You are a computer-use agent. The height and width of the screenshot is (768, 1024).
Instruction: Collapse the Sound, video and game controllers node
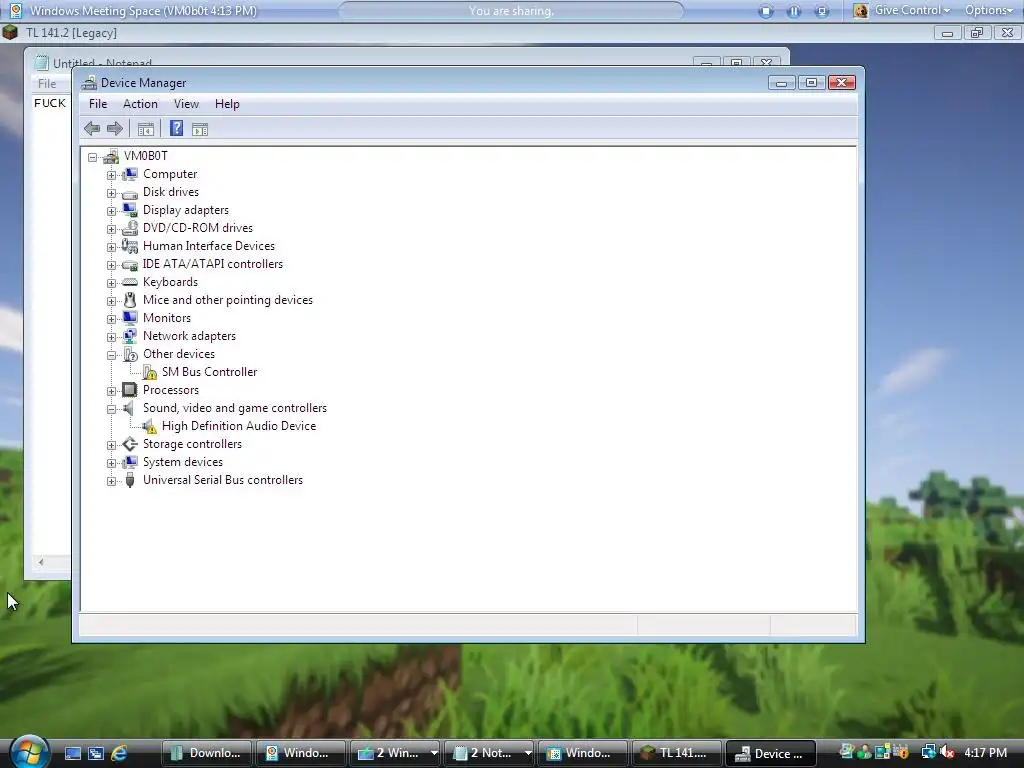pyautogui.click(x=111, y=409)
